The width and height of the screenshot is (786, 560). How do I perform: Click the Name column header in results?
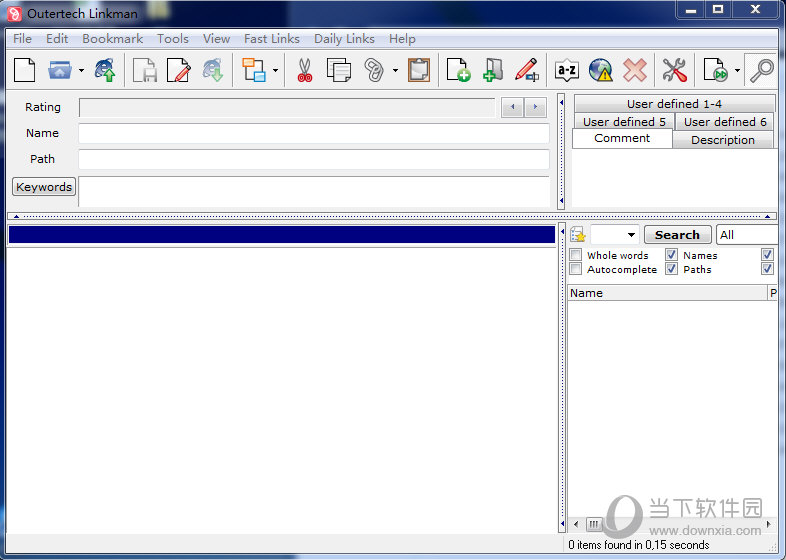(668, 293)
